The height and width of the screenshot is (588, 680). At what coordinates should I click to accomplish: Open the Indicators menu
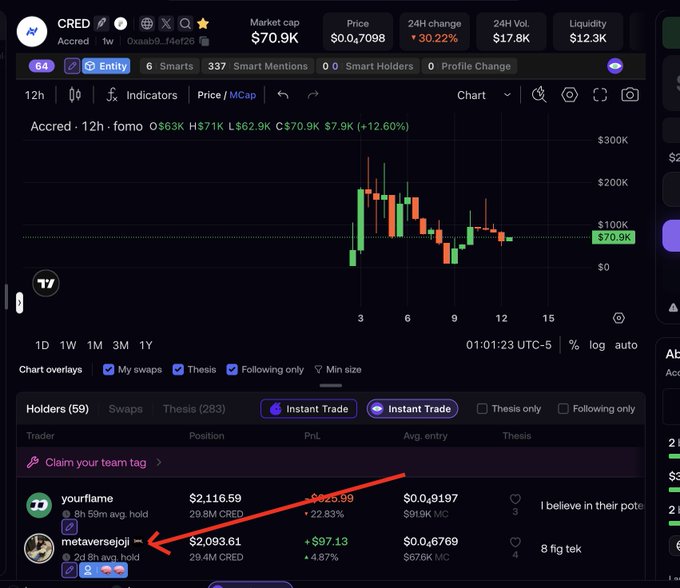(142, 95)
